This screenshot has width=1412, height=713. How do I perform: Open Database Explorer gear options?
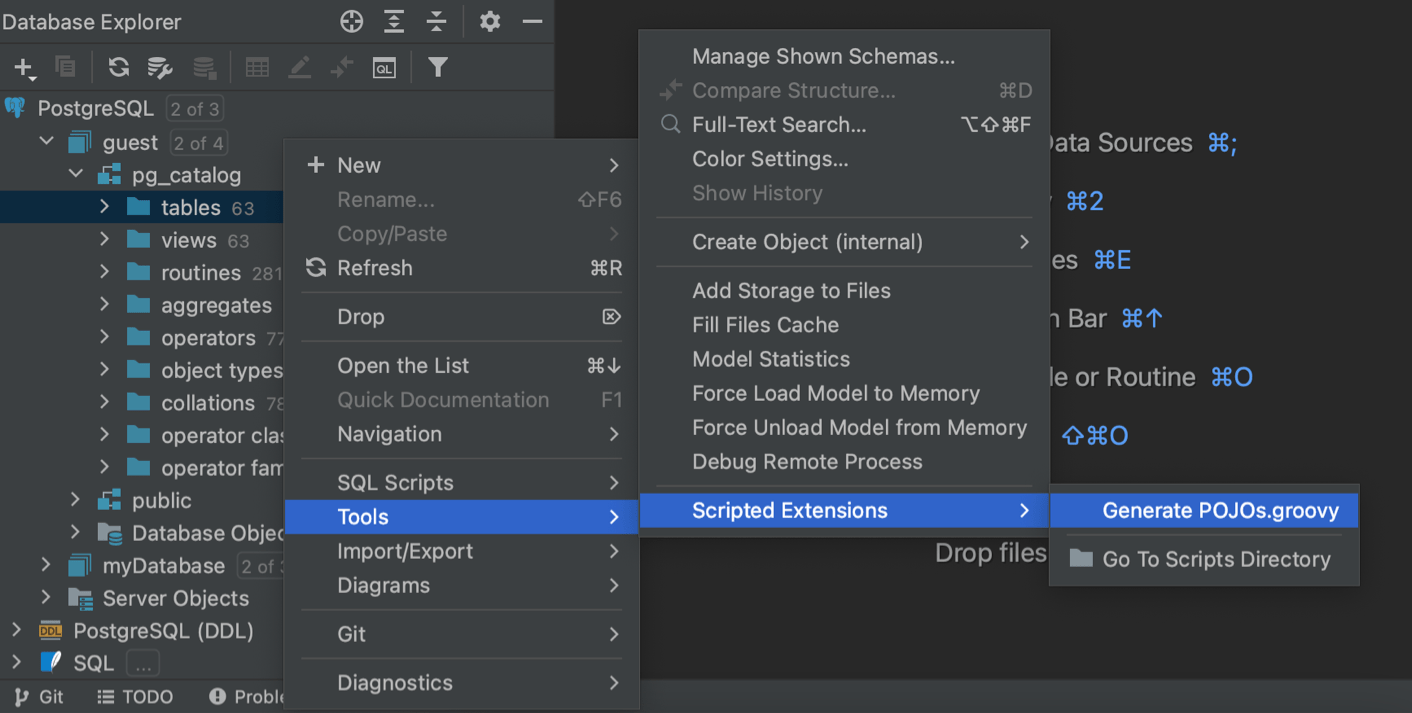(489, 21)
